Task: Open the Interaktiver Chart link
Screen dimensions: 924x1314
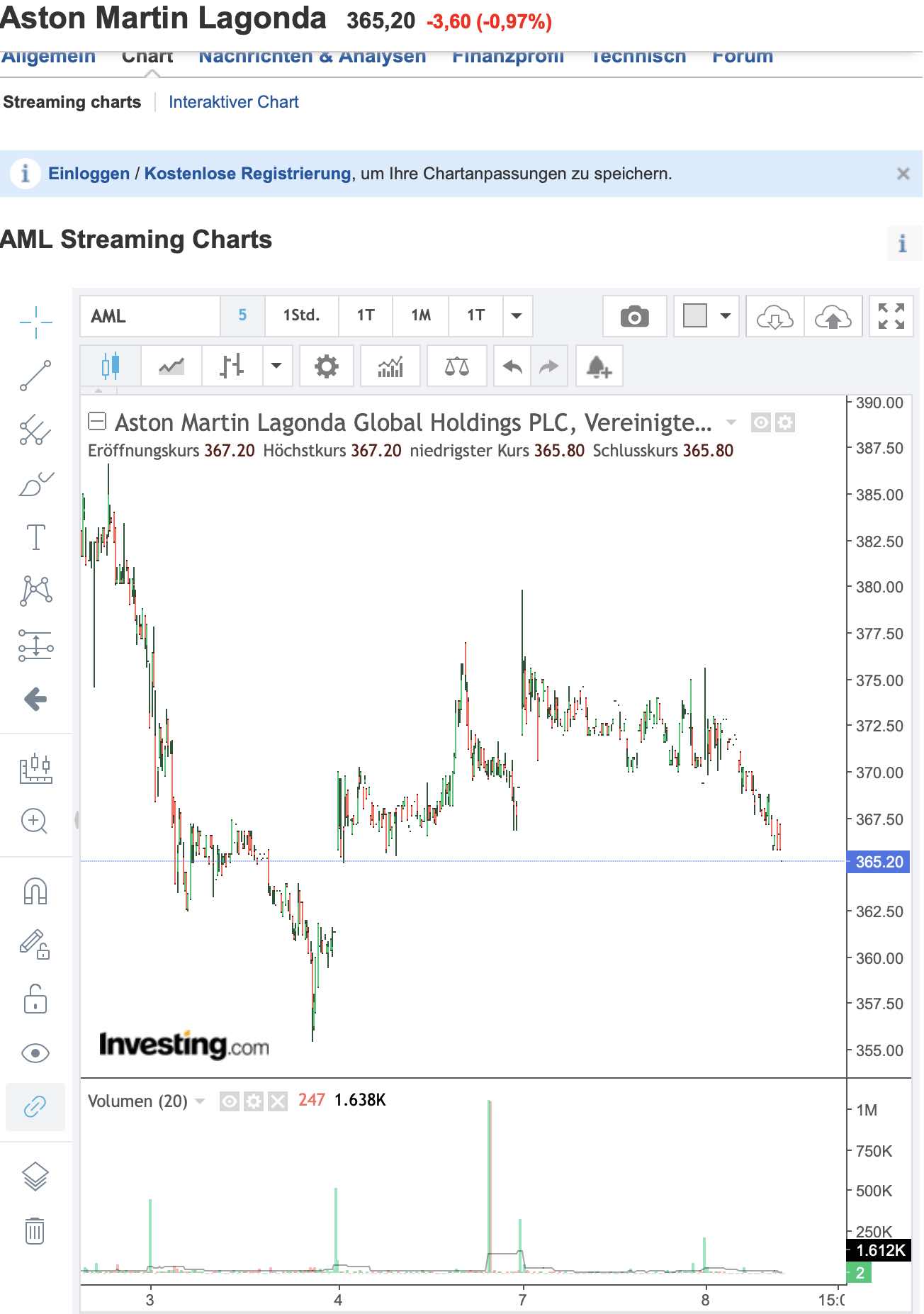Action: (234, 102)
